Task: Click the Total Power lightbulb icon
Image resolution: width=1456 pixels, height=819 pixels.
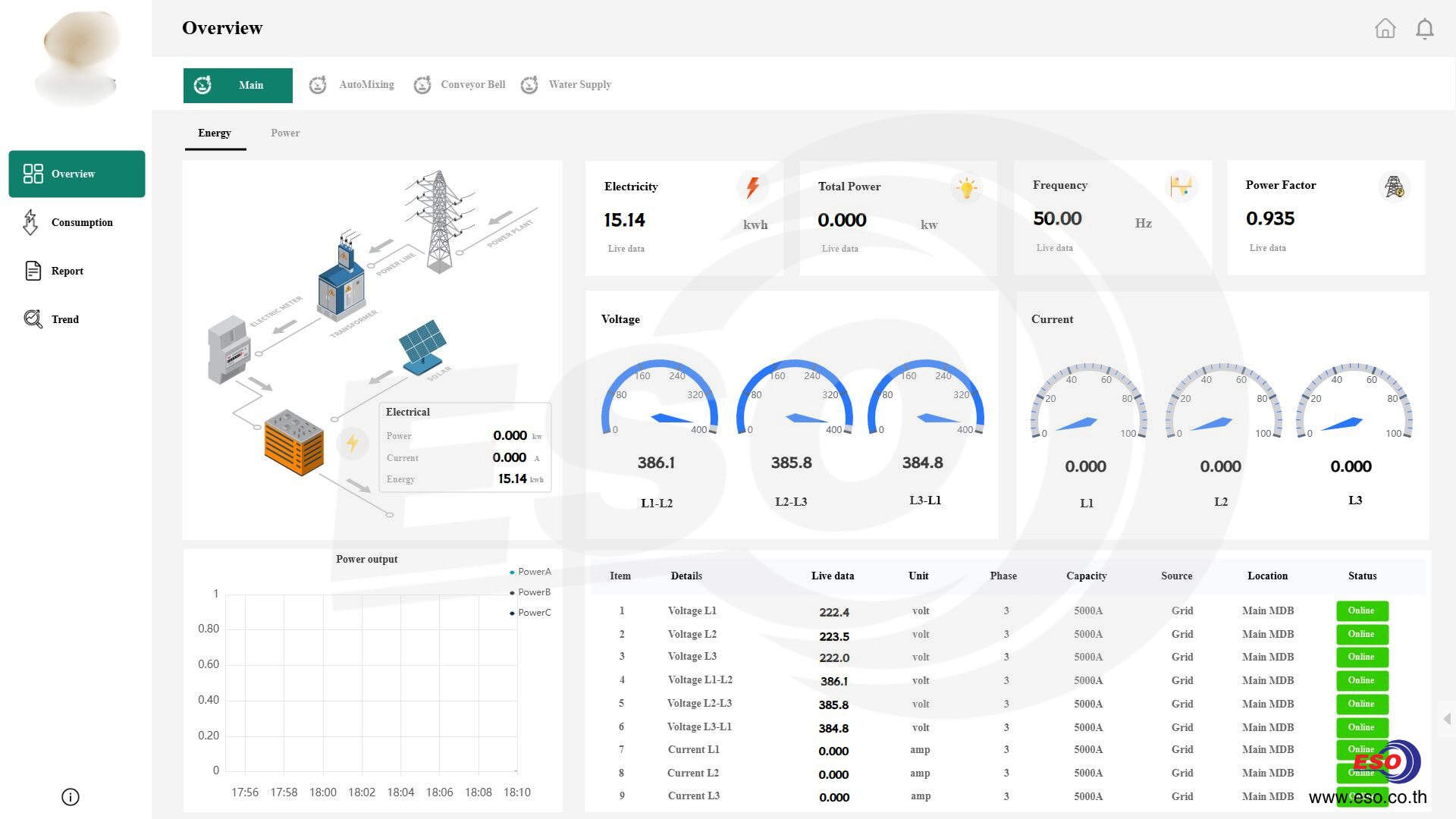Action: (966, 188)
